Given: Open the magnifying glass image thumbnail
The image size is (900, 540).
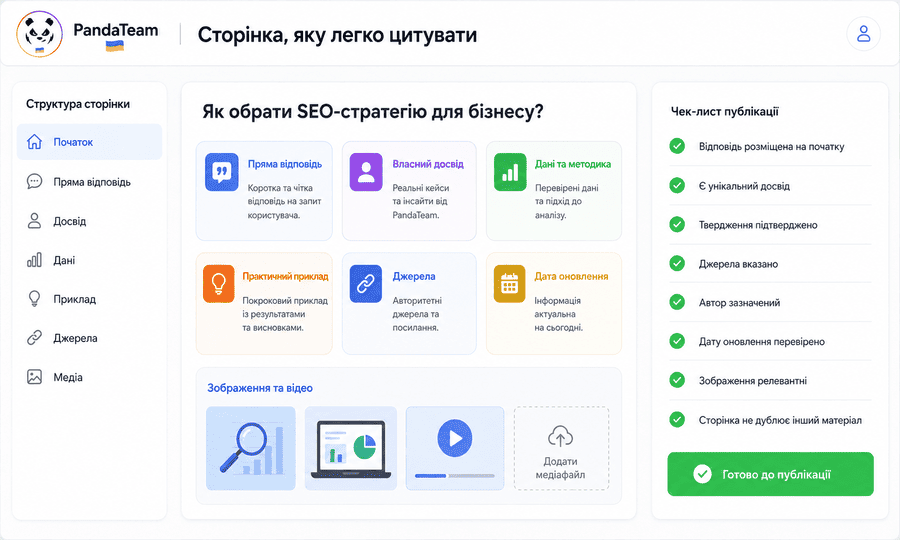Looking at the screenshot, I should coord(251,448).
